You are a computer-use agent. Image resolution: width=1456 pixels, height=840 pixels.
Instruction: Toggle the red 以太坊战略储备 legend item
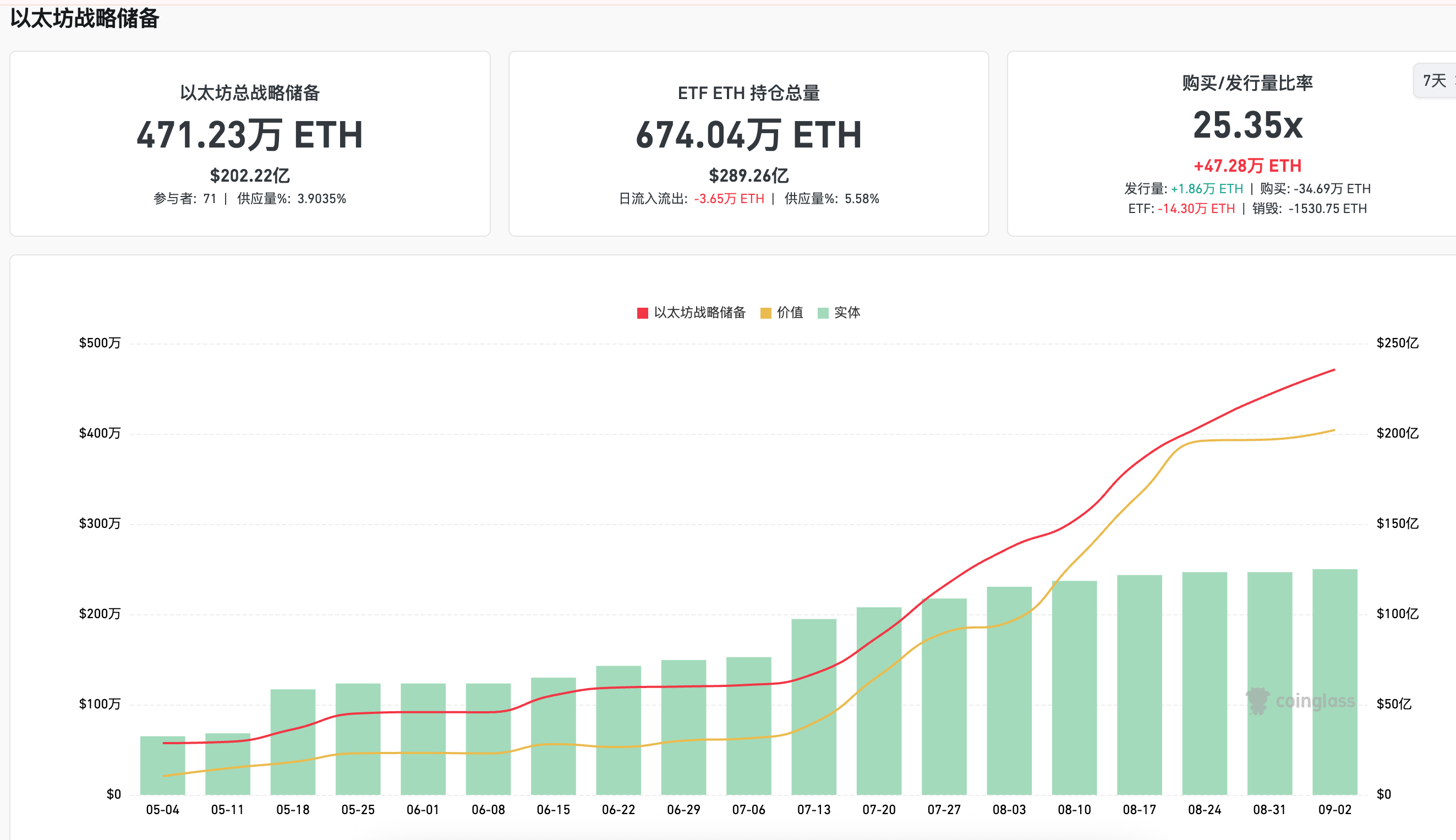coord(699,313)
